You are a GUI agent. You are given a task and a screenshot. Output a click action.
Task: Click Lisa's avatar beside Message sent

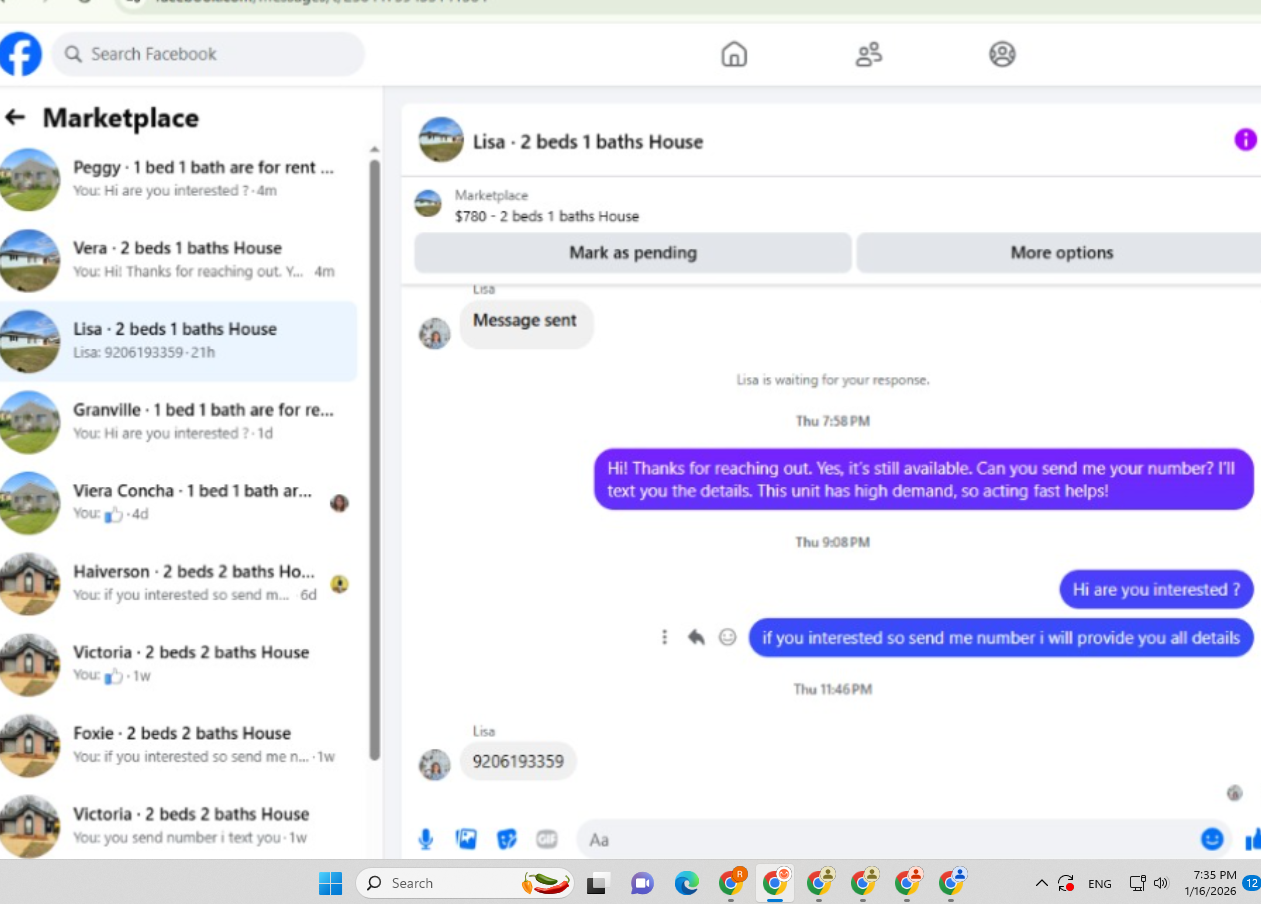(x=434, y=333)
